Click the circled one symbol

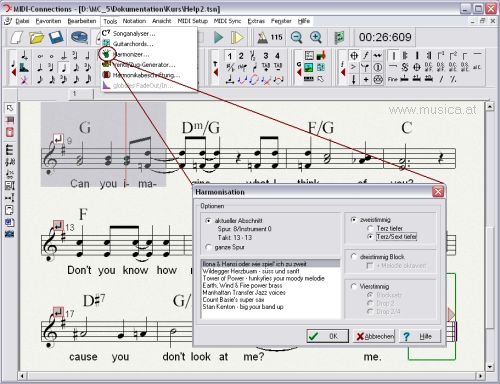coord(378,67)
